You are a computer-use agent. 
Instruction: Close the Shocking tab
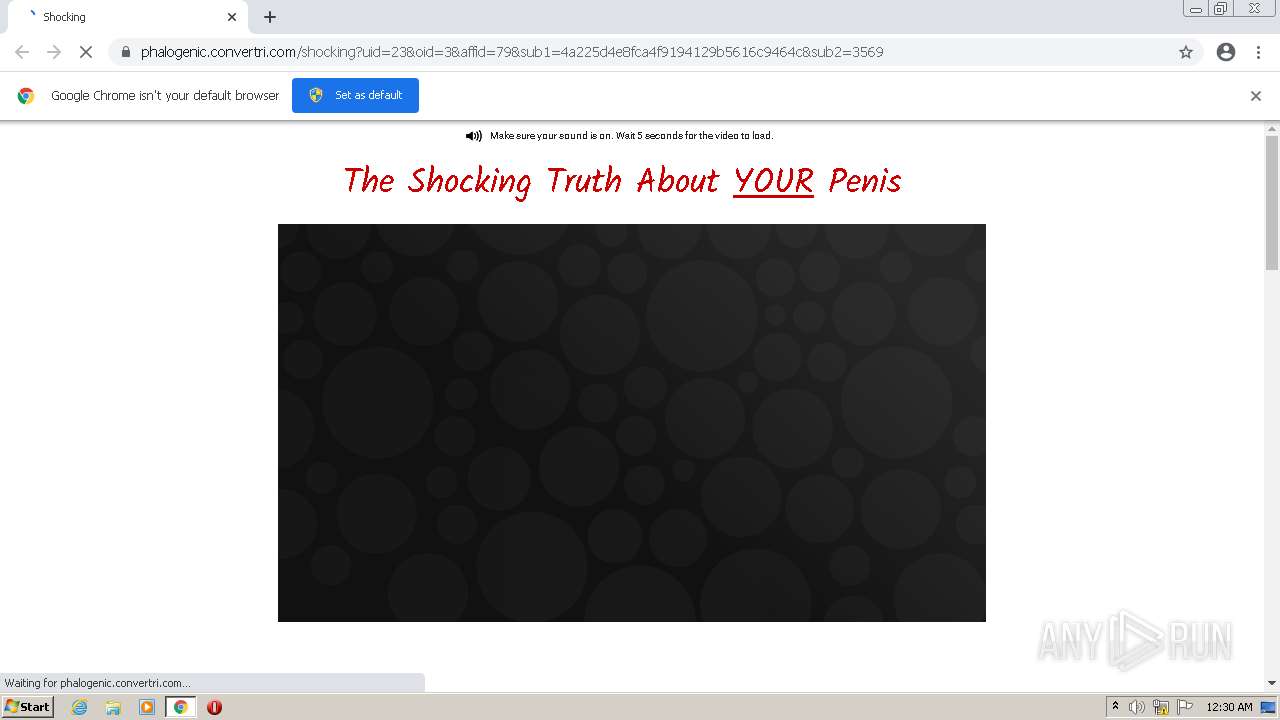[x=232, y=17]
